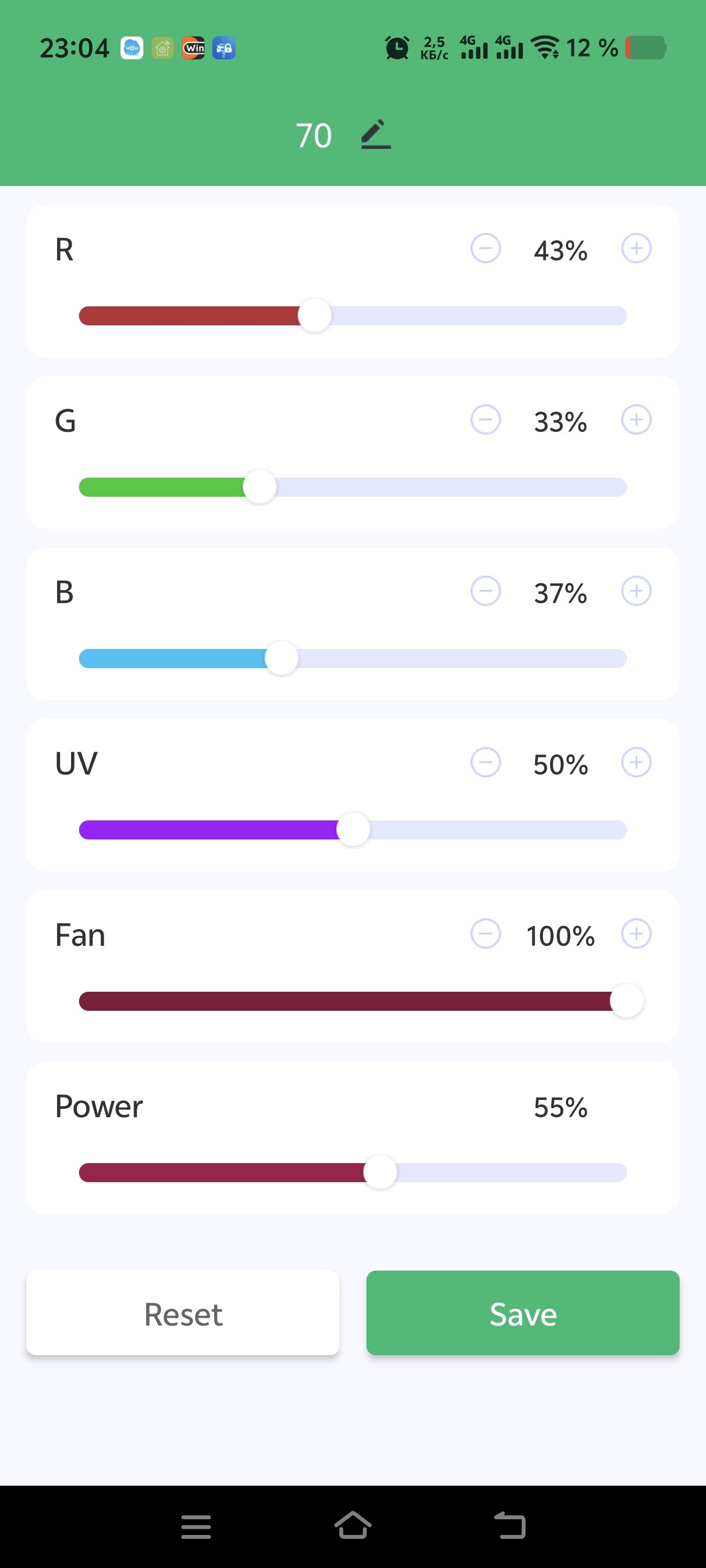Image resolution: width=706 pixels, height=1568 pixels.
Task: Increase the UV value with plus icon
Action: click(x=636, y=763)
